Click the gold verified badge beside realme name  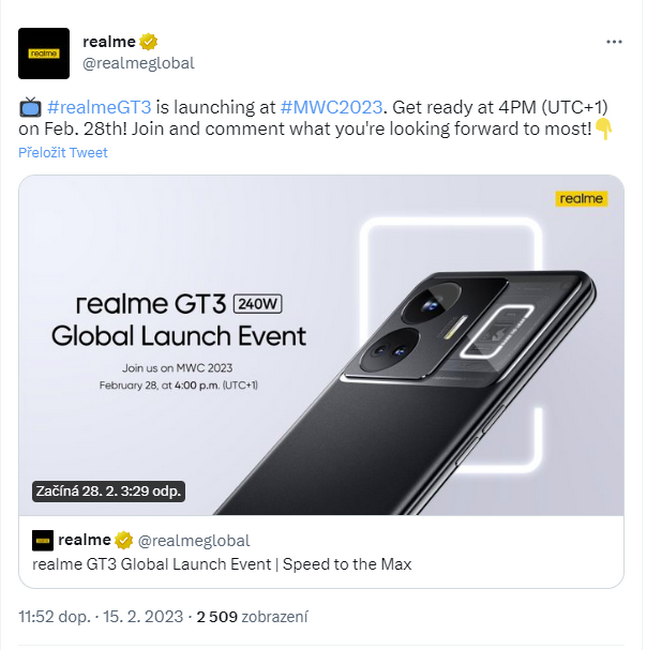[148, 42]
